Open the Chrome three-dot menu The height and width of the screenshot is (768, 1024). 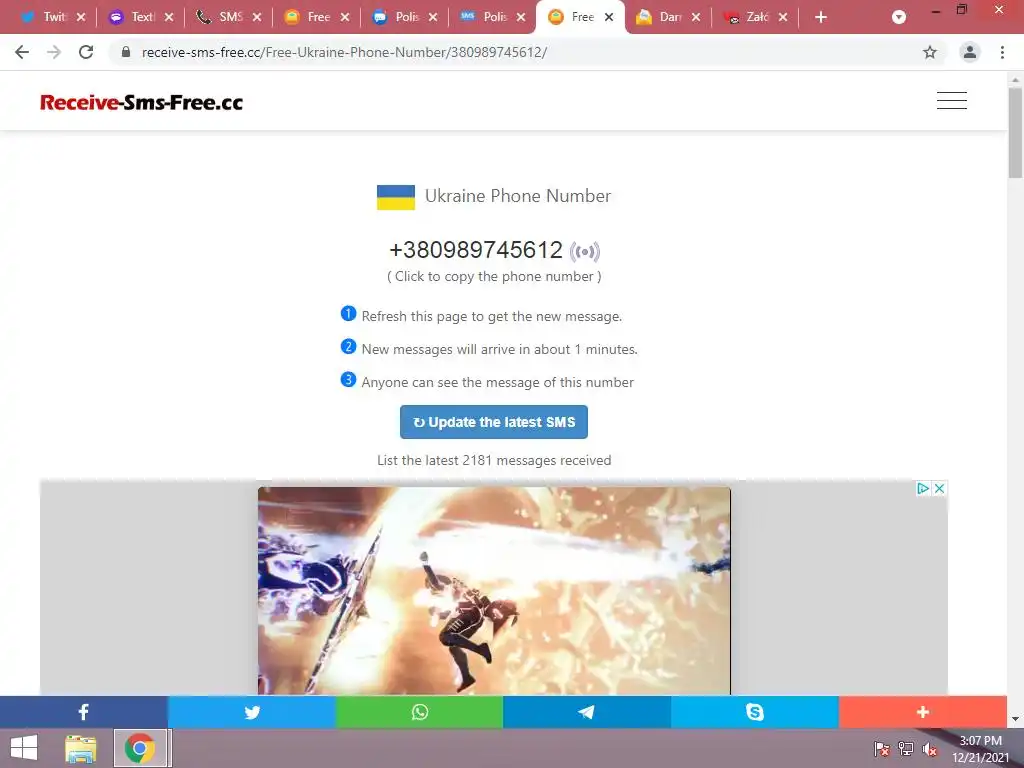[1002, 52]
